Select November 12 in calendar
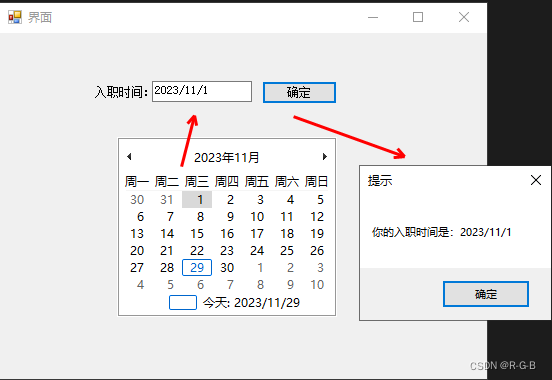The height and width of the screenshot is (380, 552). (317, 217)
